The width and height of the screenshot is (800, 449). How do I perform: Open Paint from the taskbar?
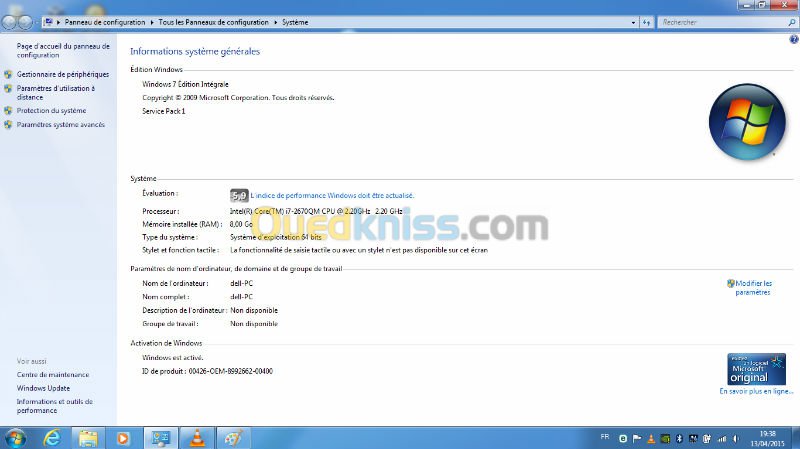[233, 438]
